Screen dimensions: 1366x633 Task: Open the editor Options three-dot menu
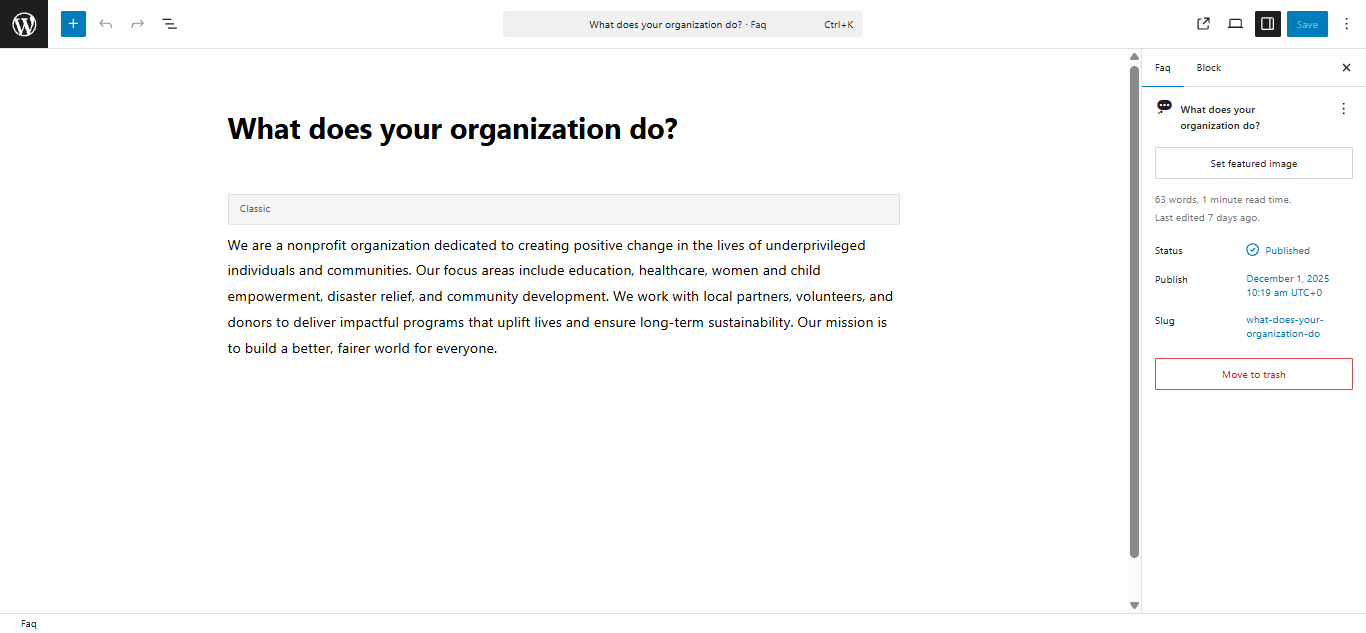point(1346,24)
